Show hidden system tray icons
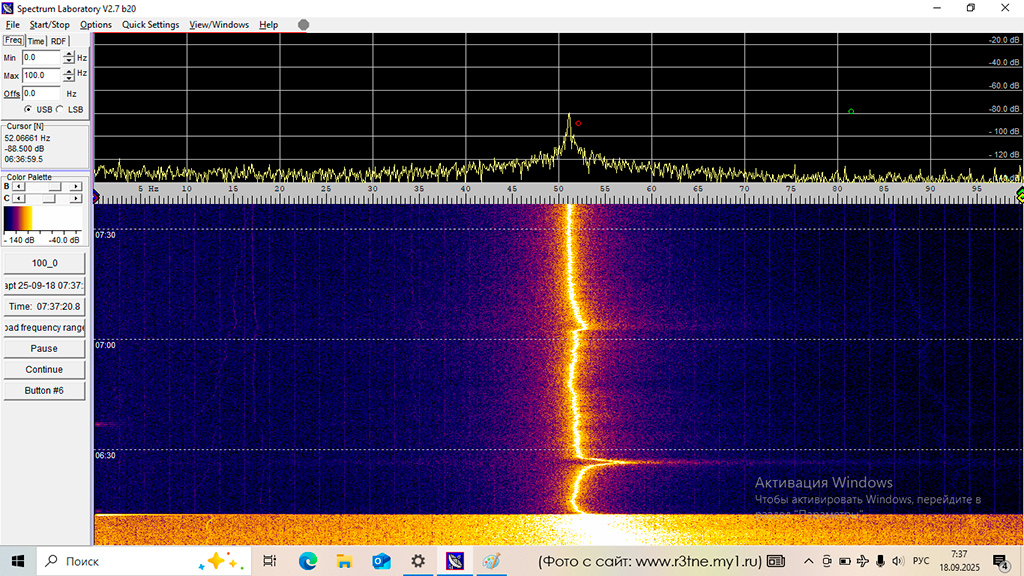Viewport: 1024px width, 576px height. click(809, 561)
